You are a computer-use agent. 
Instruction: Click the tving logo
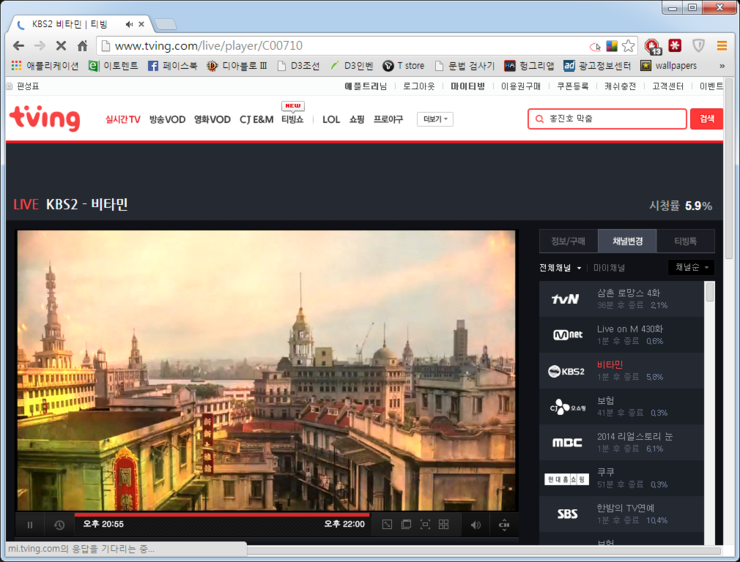coord(45,119)
